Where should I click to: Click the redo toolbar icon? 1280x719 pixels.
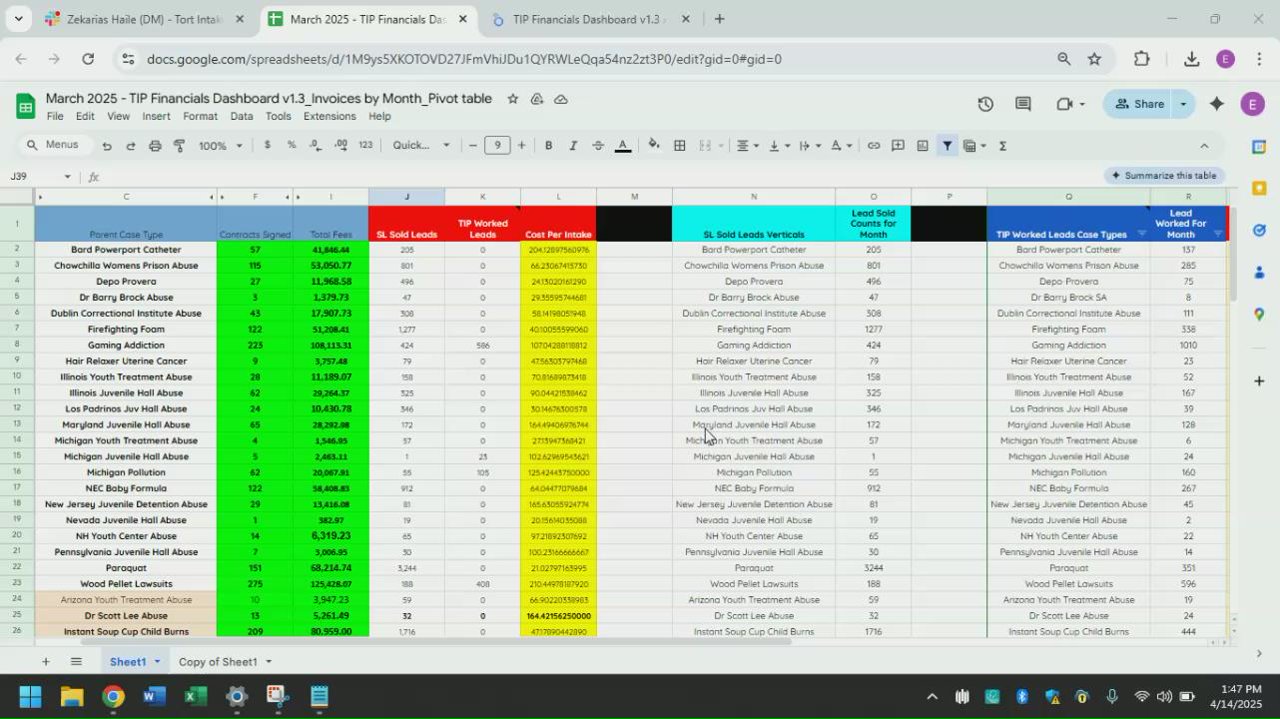(130, 146)
